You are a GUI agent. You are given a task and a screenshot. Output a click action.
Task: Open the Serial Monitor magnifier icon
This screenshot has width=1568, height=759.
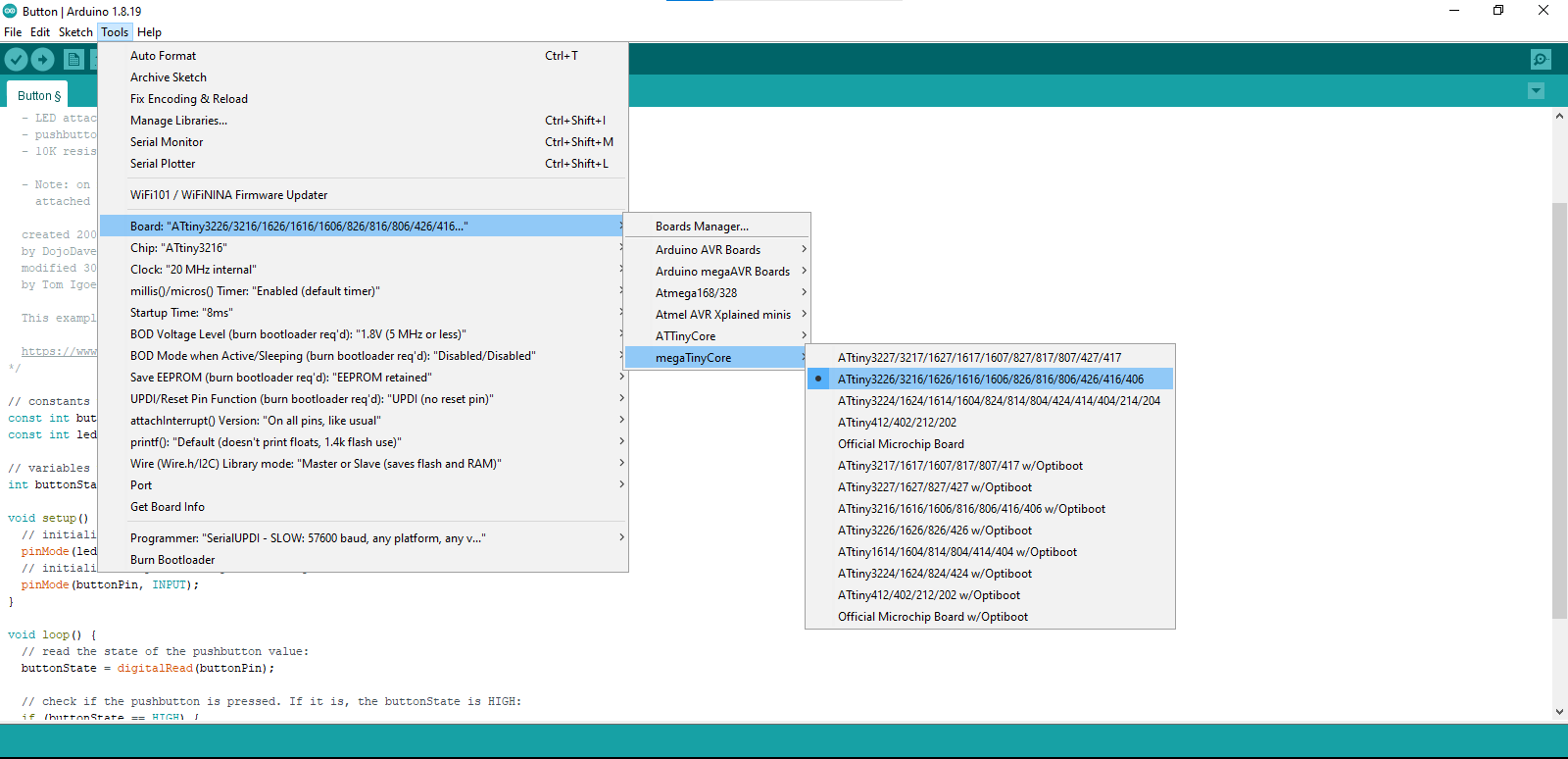click(1541, 60)
